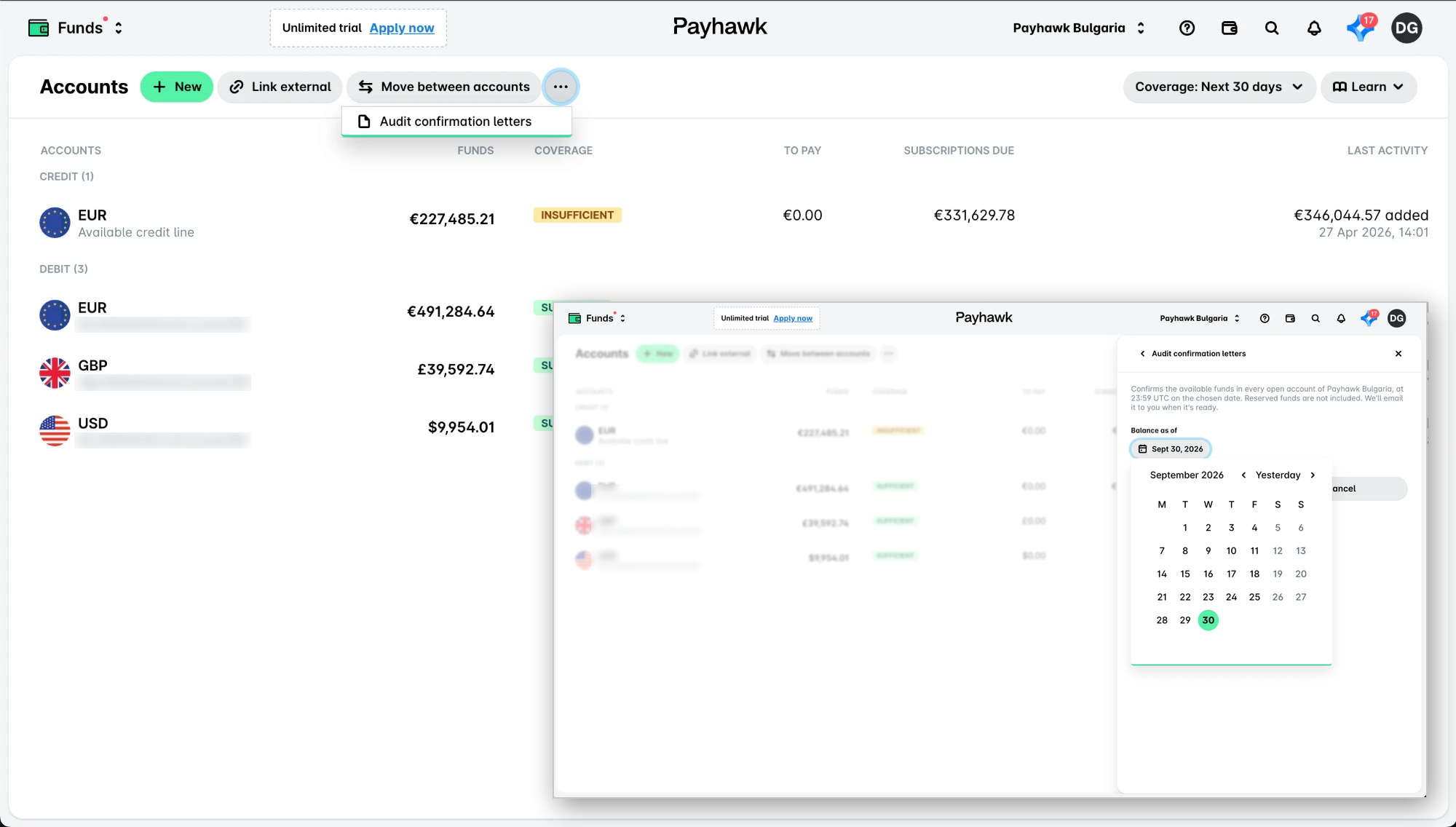The image size is (1456, 827).
Task: Click €346,044.57 added last activity
Action: (x=1361, y=215)
